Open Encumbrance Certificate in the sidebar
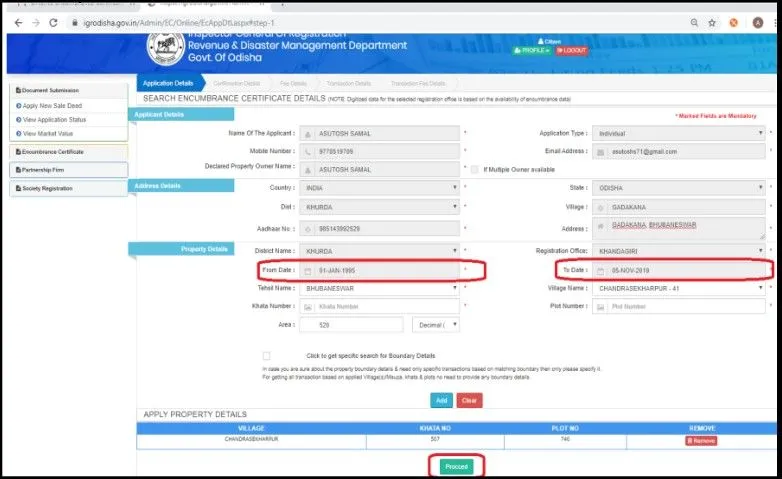The height and width of the screenshot is (479, 782). point(68,152)
